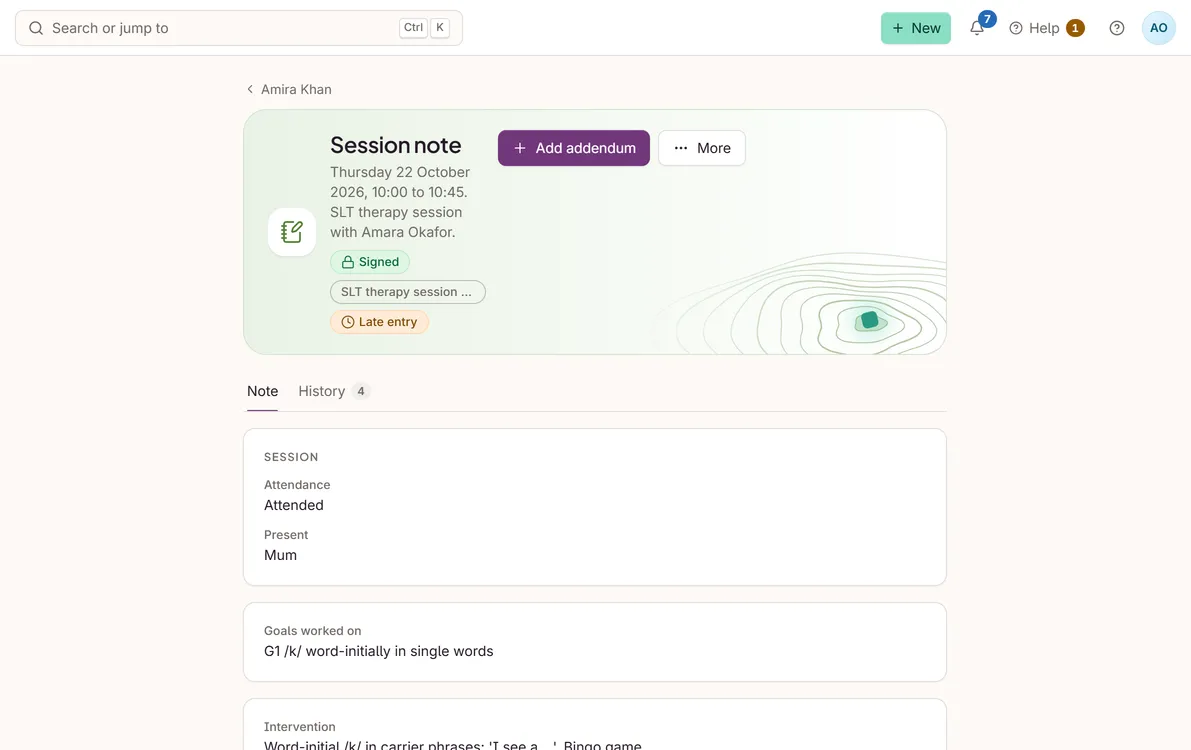The height and width of the screenshot is (750, 1191).
Task: Click the lock icon in Signed badge
Action: (348, 262)
